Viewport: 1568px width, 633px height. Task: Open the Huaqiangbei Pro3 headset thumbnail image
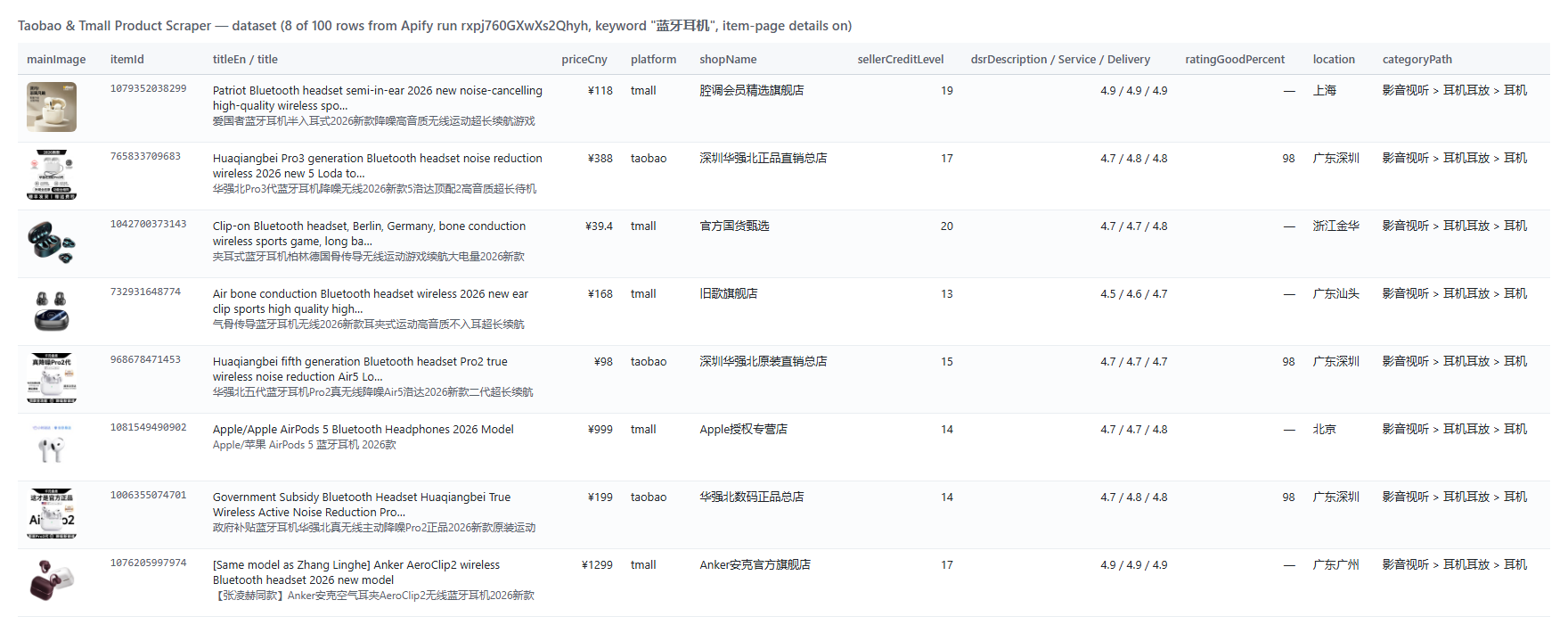[52, 175]
